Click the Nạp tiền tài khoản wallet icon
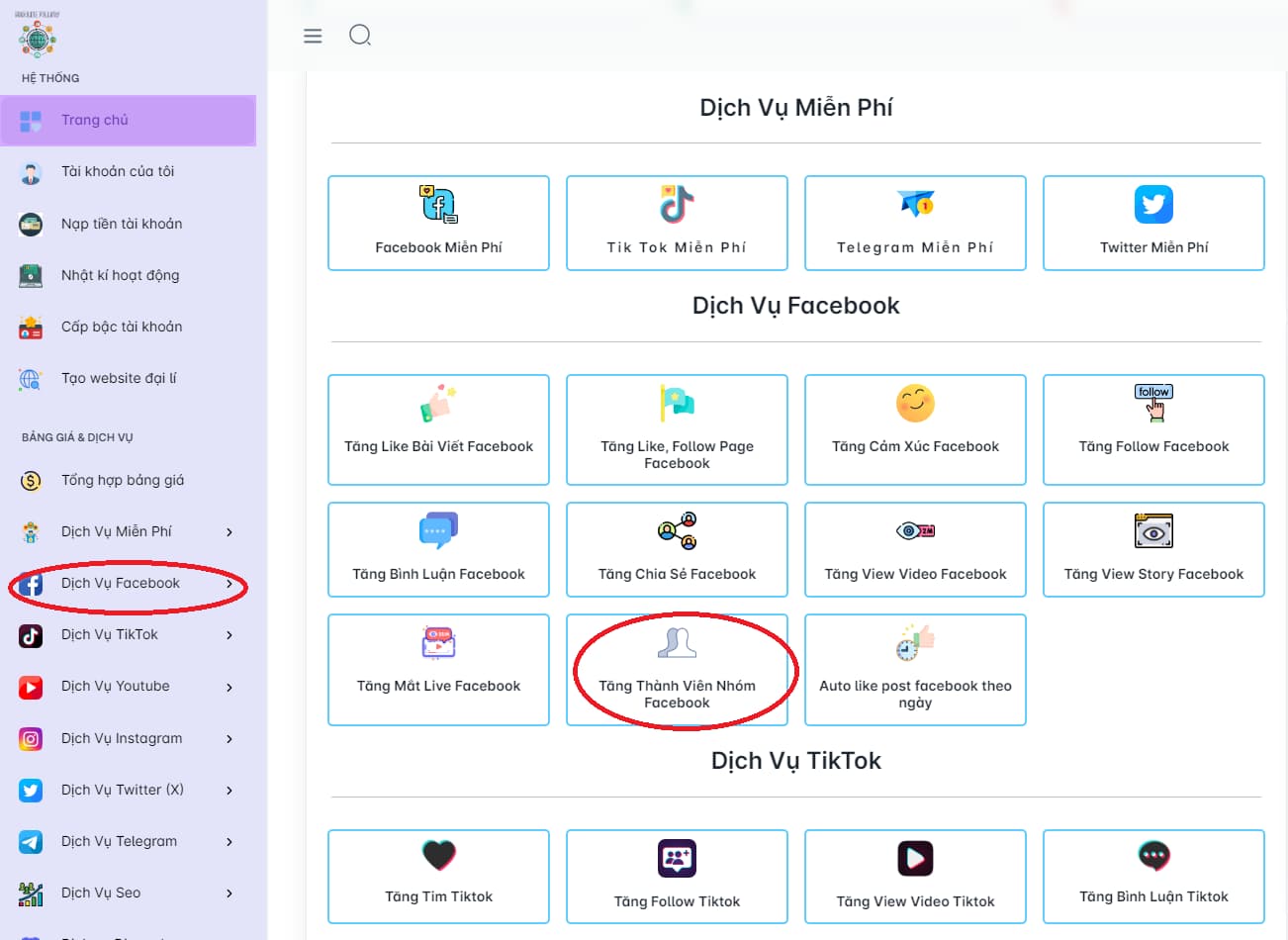 coord(31,224)
